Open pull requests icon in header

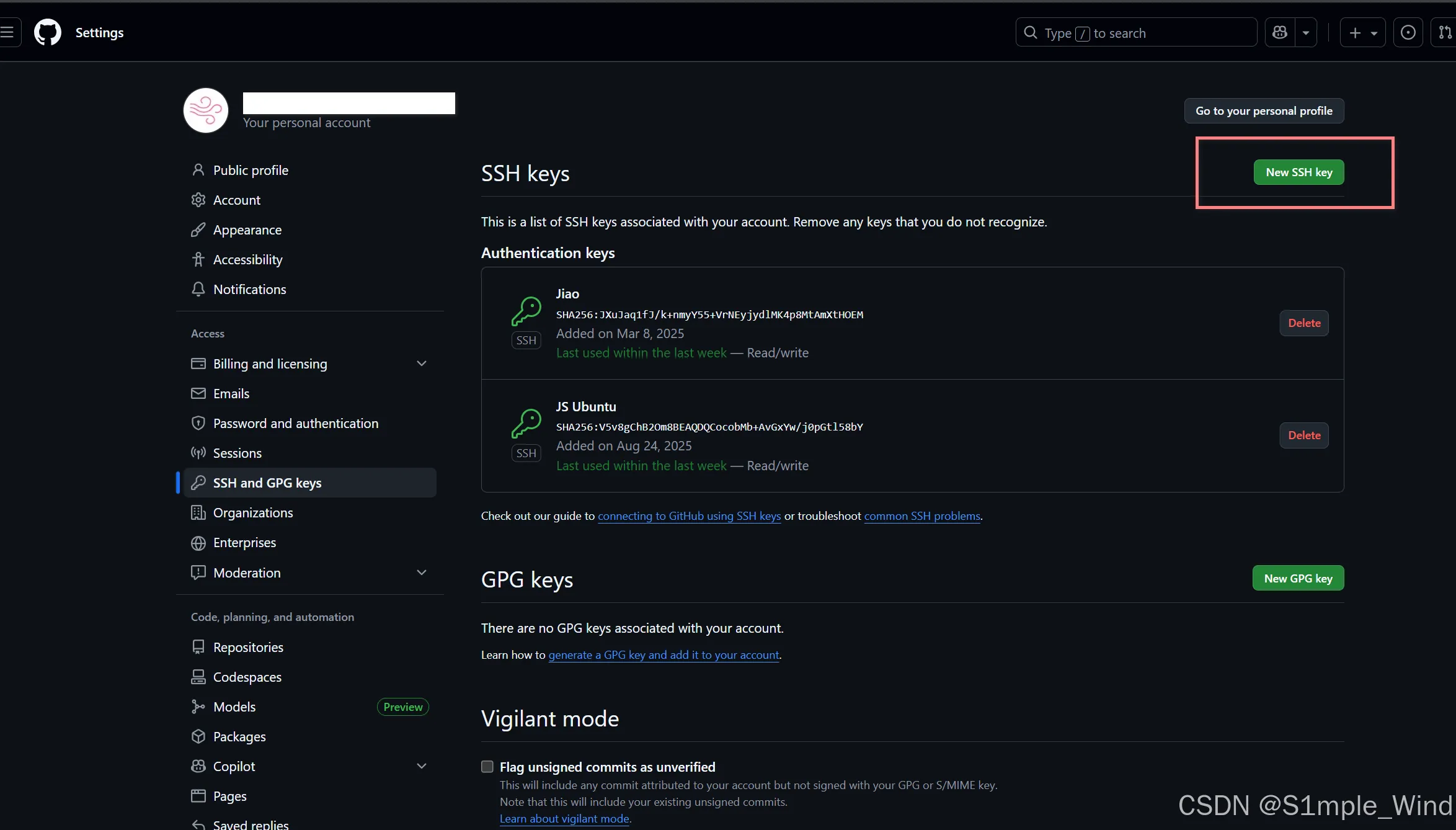[x=1444, y=32]
